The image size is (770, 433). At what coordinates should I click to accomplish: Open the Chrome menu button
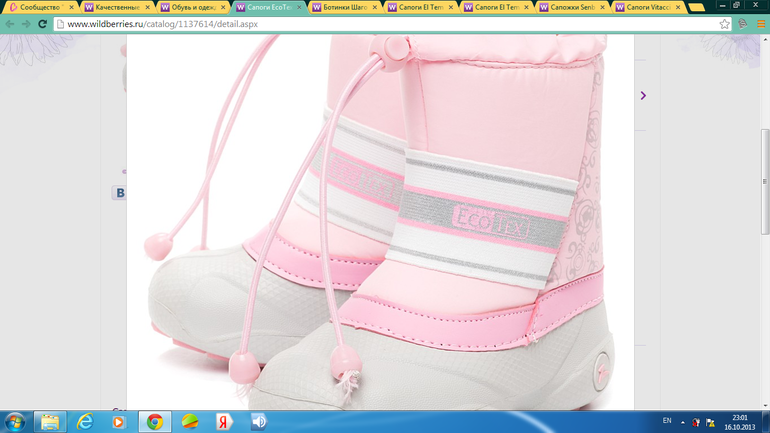point(761,24)
